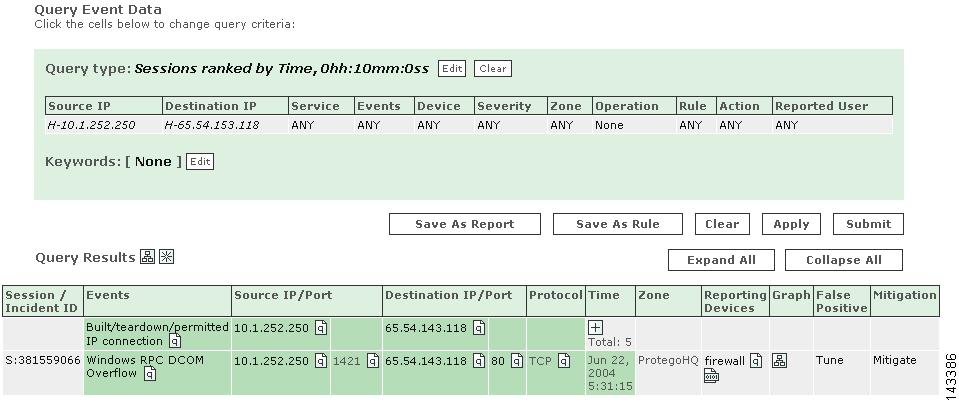
Task: Click Save As Rule button
Action: (x=618, y=224)
